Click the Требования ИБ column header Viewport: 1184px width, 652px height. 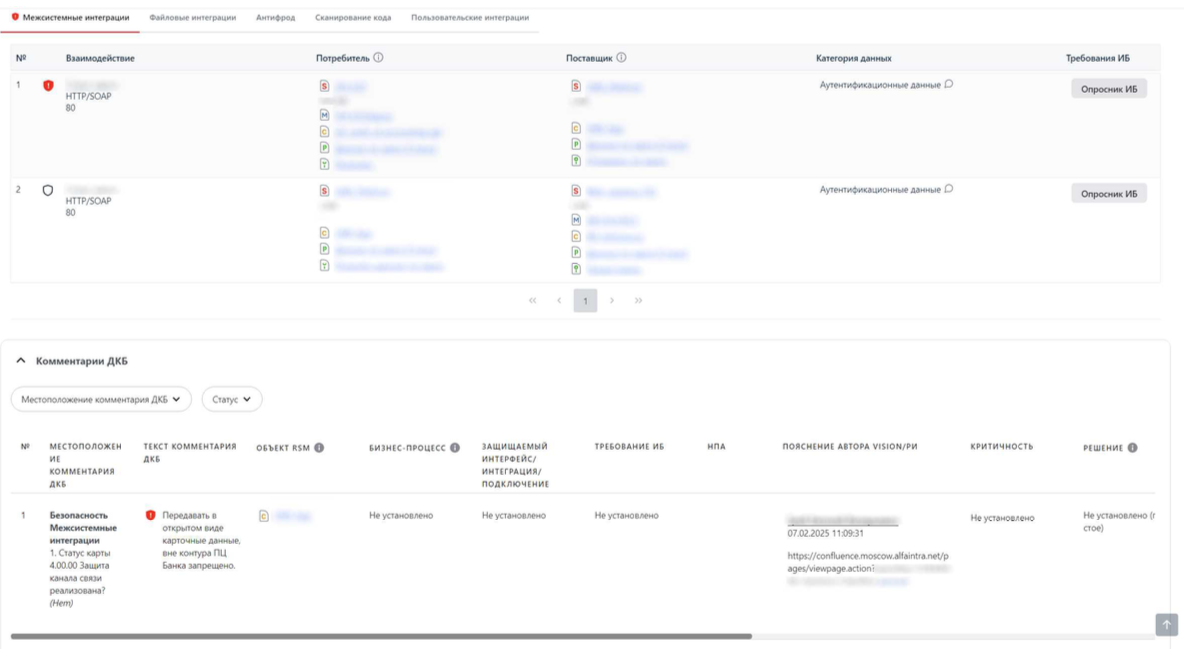click(1097, 58)
